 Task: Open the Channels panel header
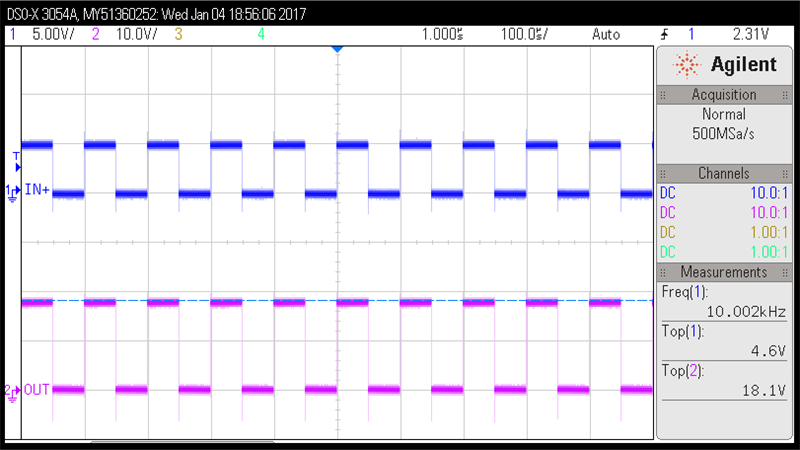click(x=724, y=173)
